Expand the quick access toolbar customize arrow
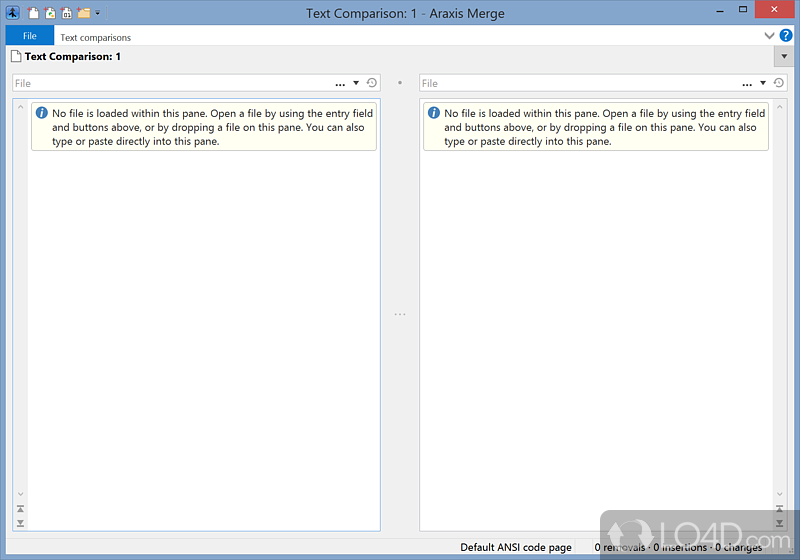The image size is (800, 560). pos(97,14)
